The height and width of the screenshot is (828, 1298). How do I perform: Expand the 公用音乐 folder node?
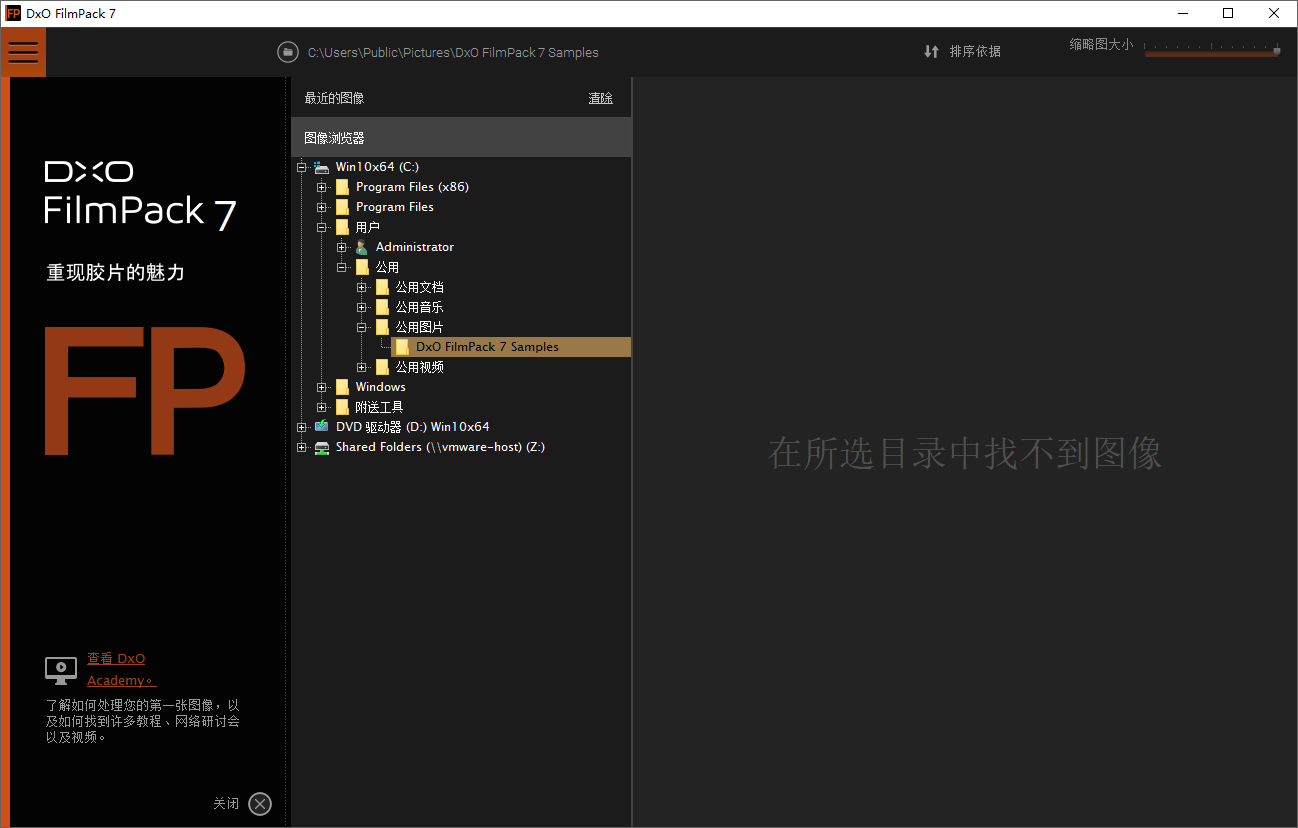361,307
